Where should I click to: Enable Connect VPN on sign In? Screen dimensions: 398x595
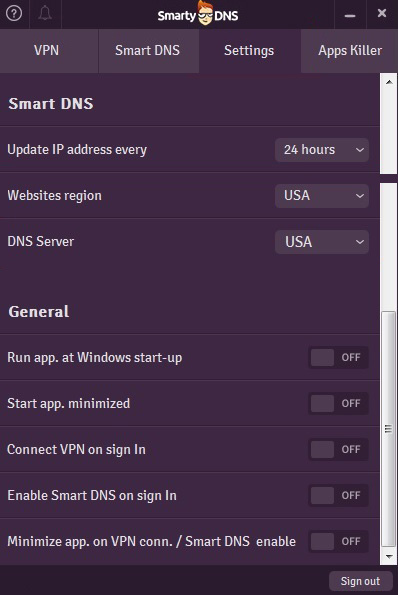coord(338,449)
